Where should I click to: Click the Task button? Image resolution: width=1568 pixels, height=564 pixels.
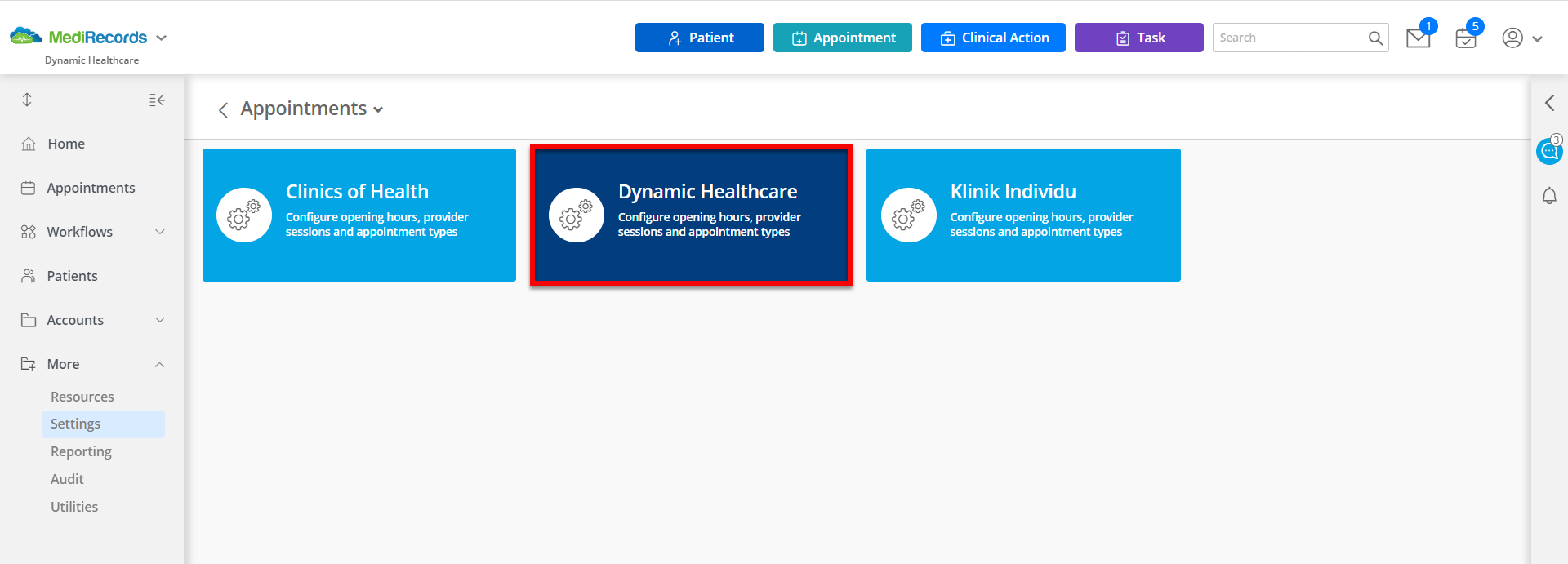point(1139,38)
